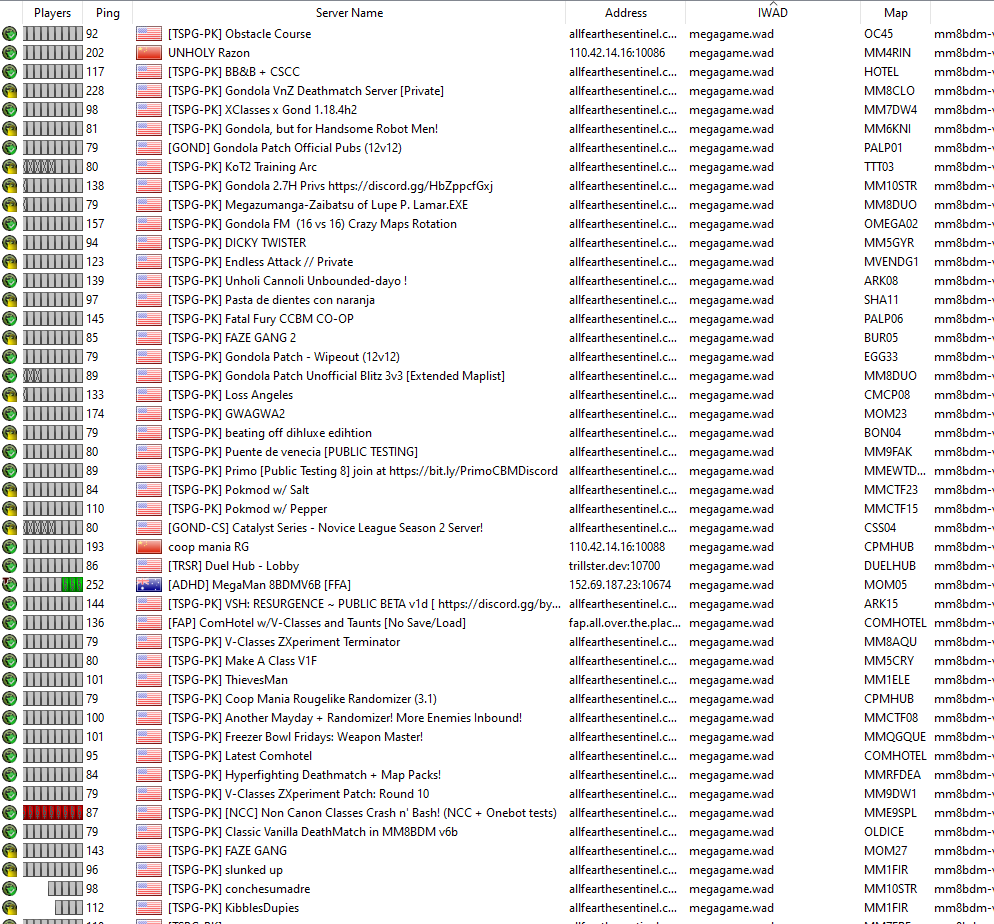Click the China flag beside UNHOLY Razon
This screenshot has height=924, width=994.
(x=149, y=53)
